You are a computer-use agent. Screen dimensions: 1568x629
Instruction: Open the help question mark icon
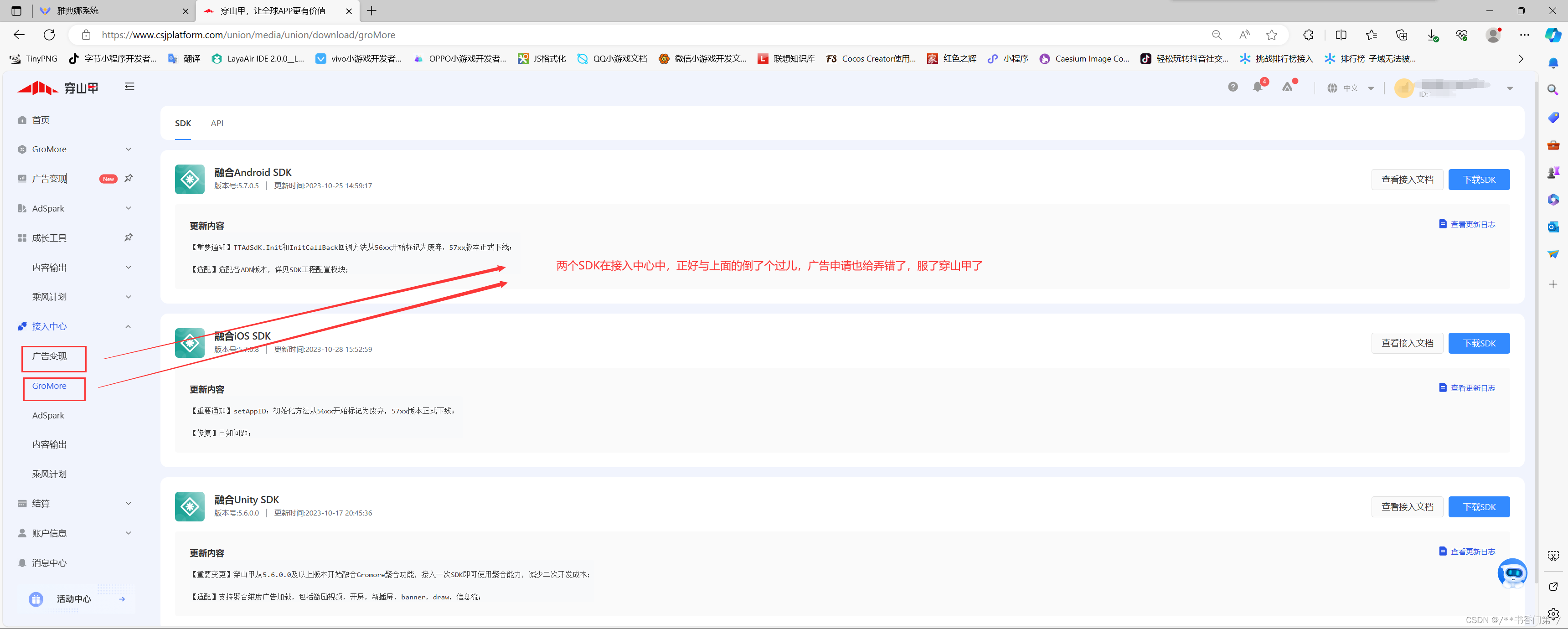click(x=1233, y=87)
